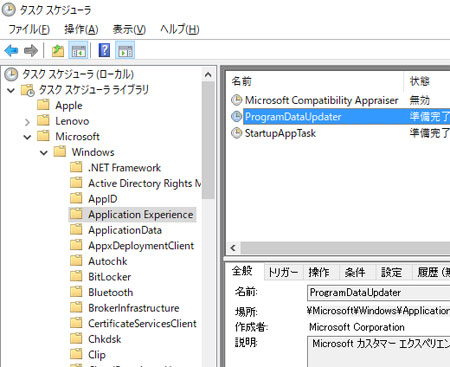Image resolution: width=450 pixels, height=367 pixels.
Task: Click the AppID folder icon
Action: 76,198
